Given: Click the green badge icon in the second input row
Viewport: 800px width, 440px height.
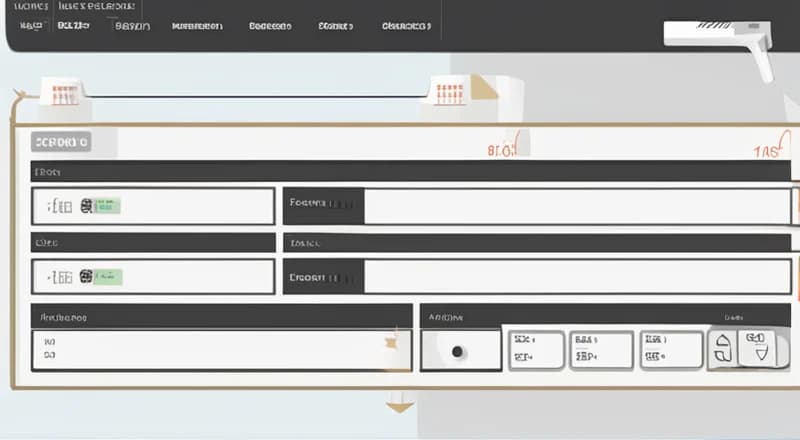Looking at the screenshot, I should (107, 276).
